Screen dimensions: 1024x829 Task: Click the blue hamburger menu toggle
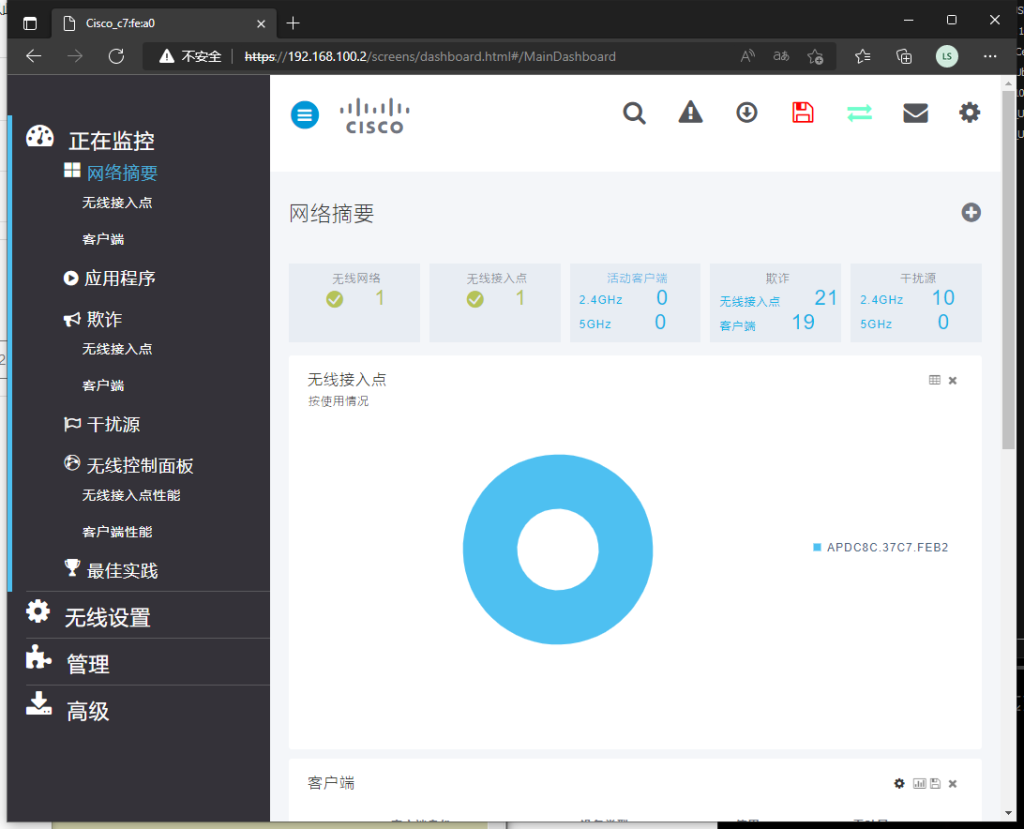coord(304,115)
